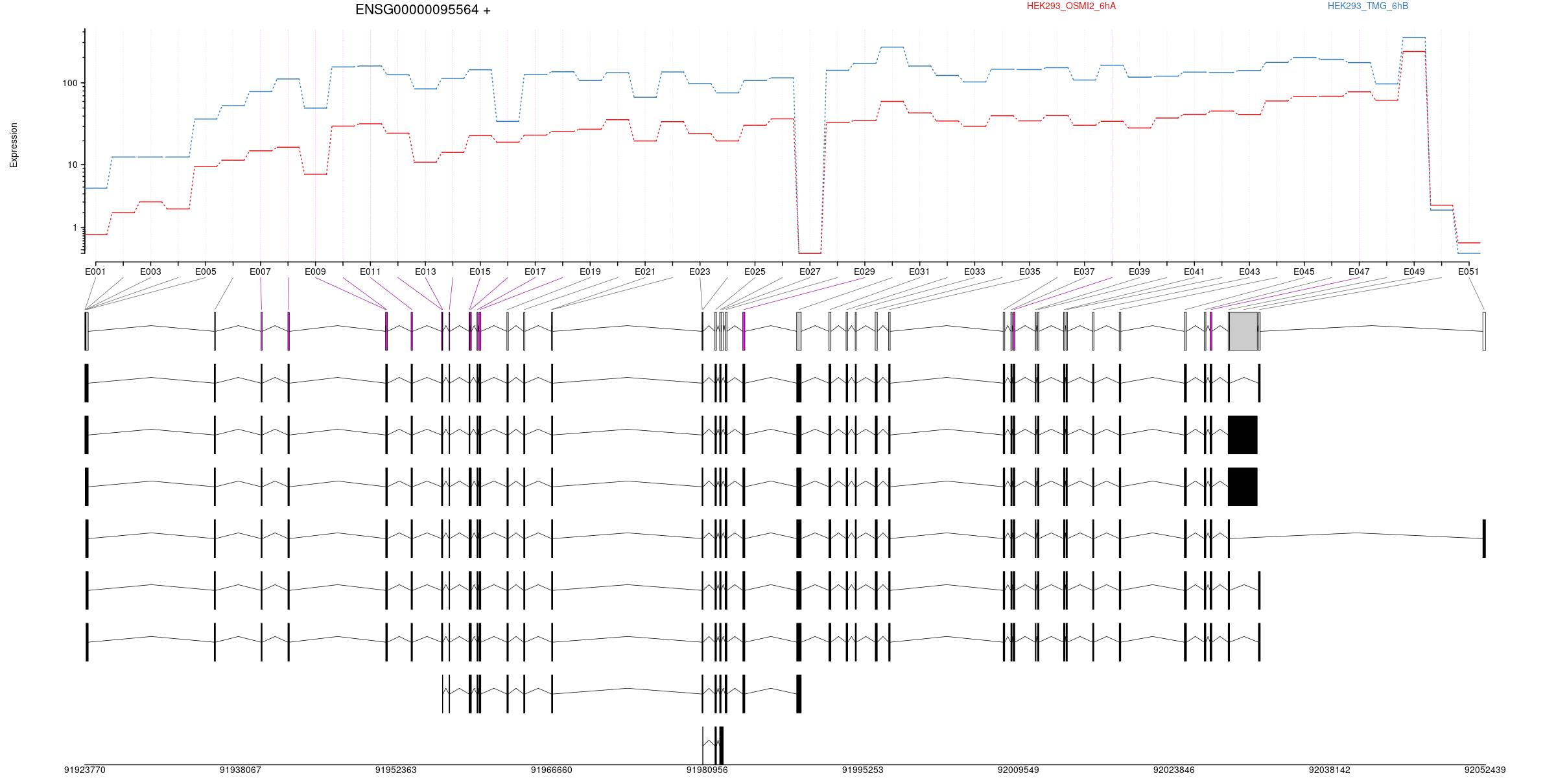Click the blue peak segment at exon E049
This screenshot has width=1556, height=784.
[x=1414, y=38]
